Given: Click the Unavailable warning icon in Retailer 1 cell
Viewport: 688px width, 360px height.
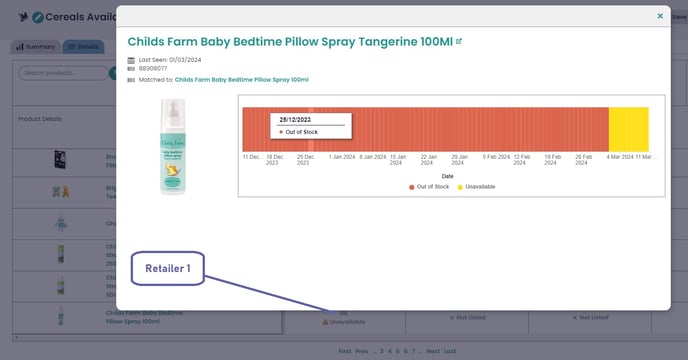Looking at the screenshot, I should [326, 322].
